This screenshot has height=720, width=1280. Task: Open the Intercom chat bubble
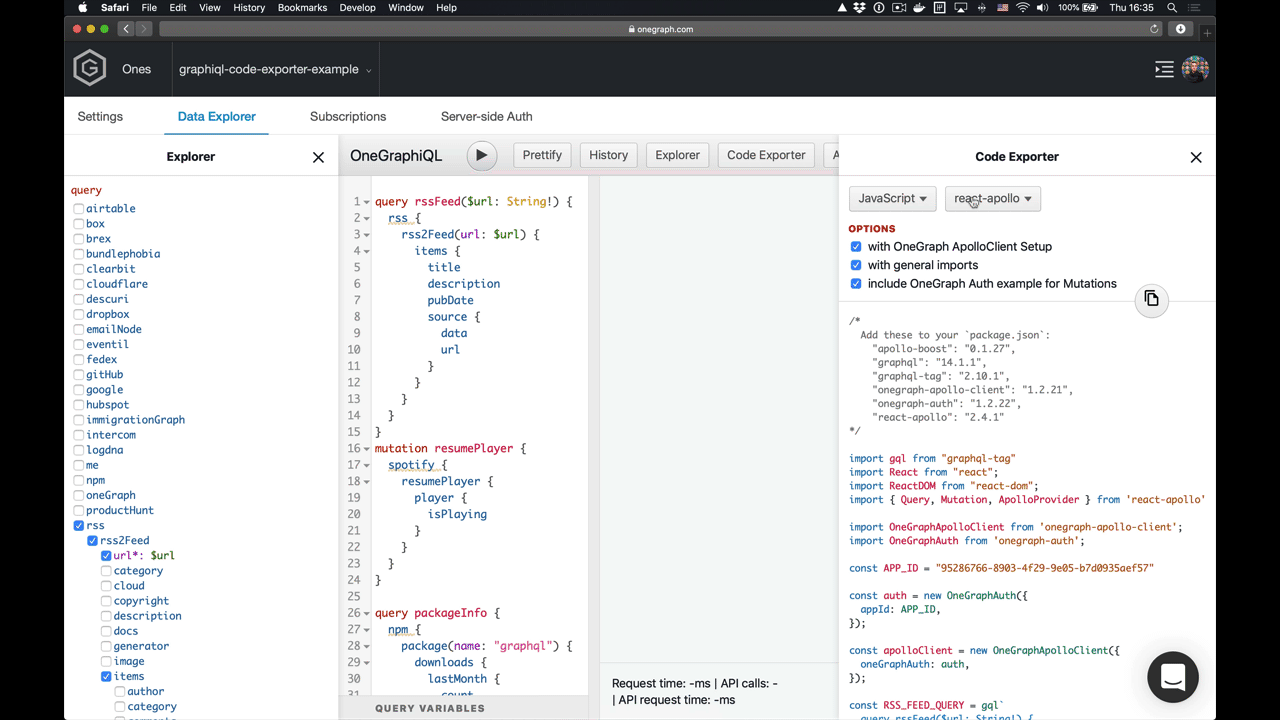pyautogui.click(x=1172, y=677)
